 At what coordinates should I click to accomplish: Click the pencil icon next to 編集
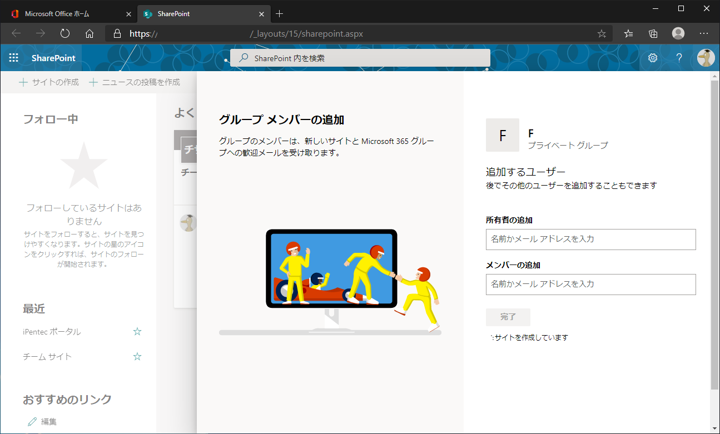(32, 421)
